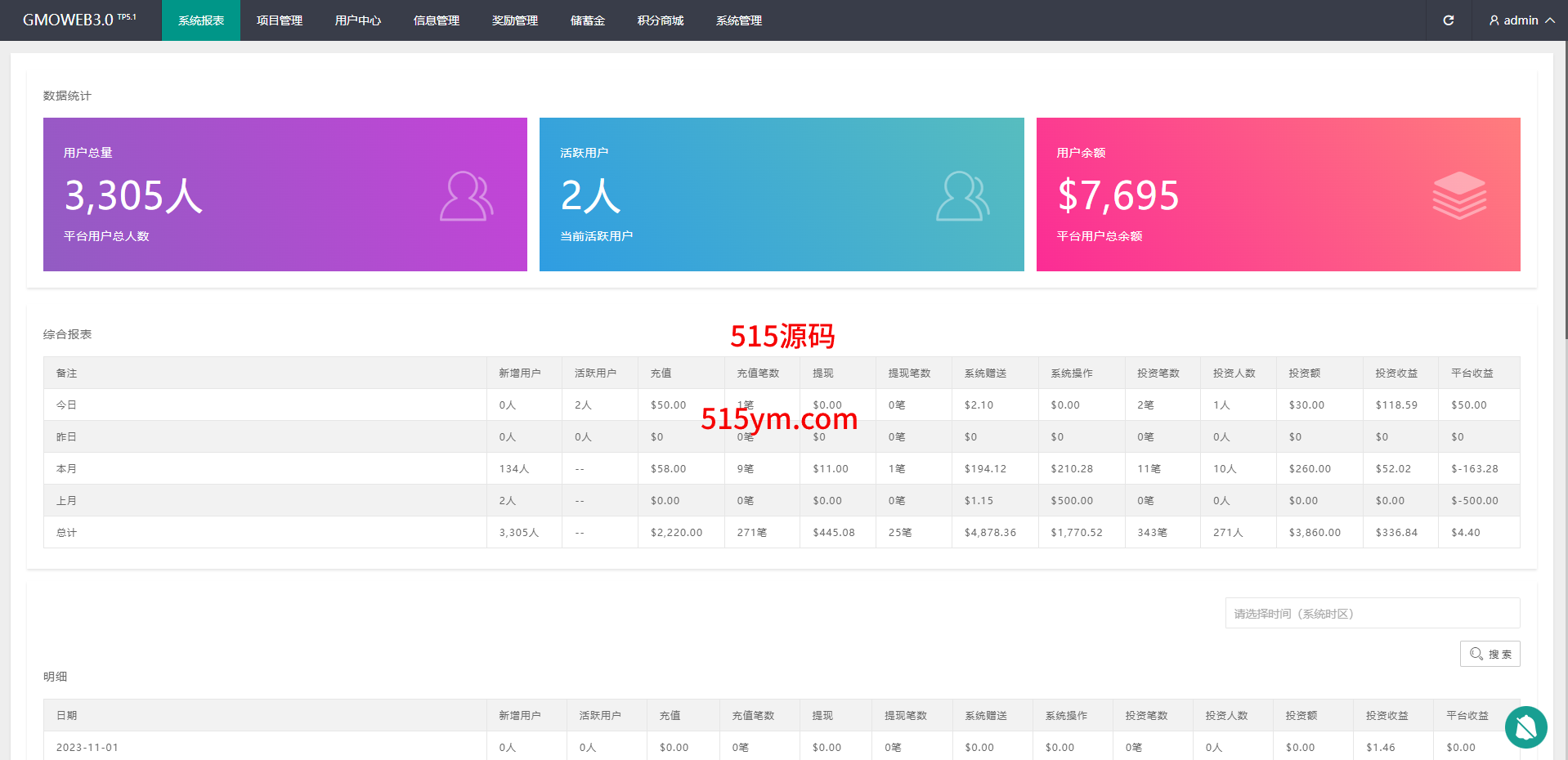This screenshot has height=760, width=1568.
Task: Open the 奖励管理 menu
Action: click(515, 20)
